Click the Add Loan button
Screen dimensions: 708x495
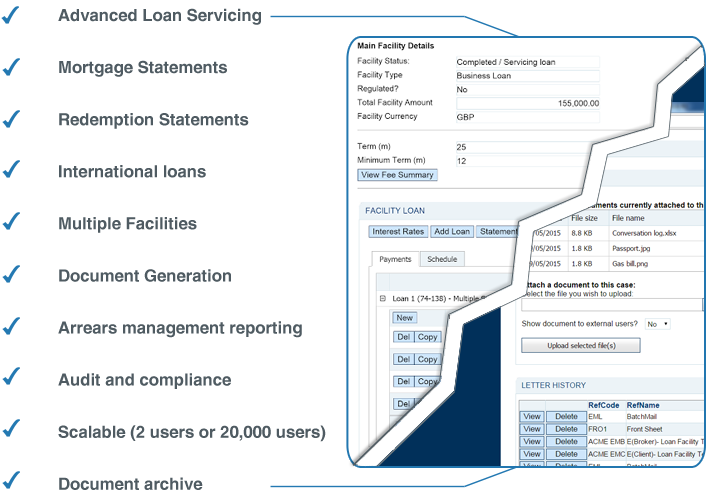(x=452, y=232)
